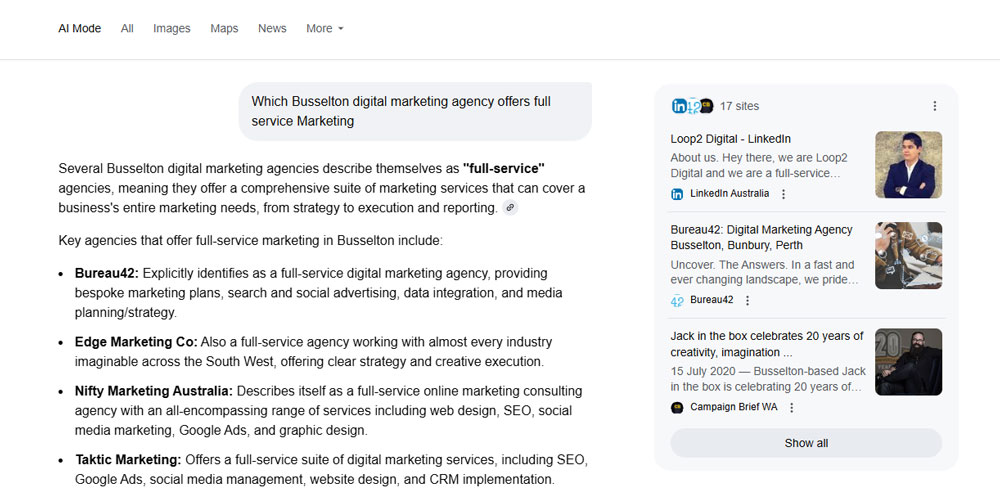Click the Jack in the box article thumbnail
The image size is (1000, 499).
pyautogui.click(x=908, y=362)
